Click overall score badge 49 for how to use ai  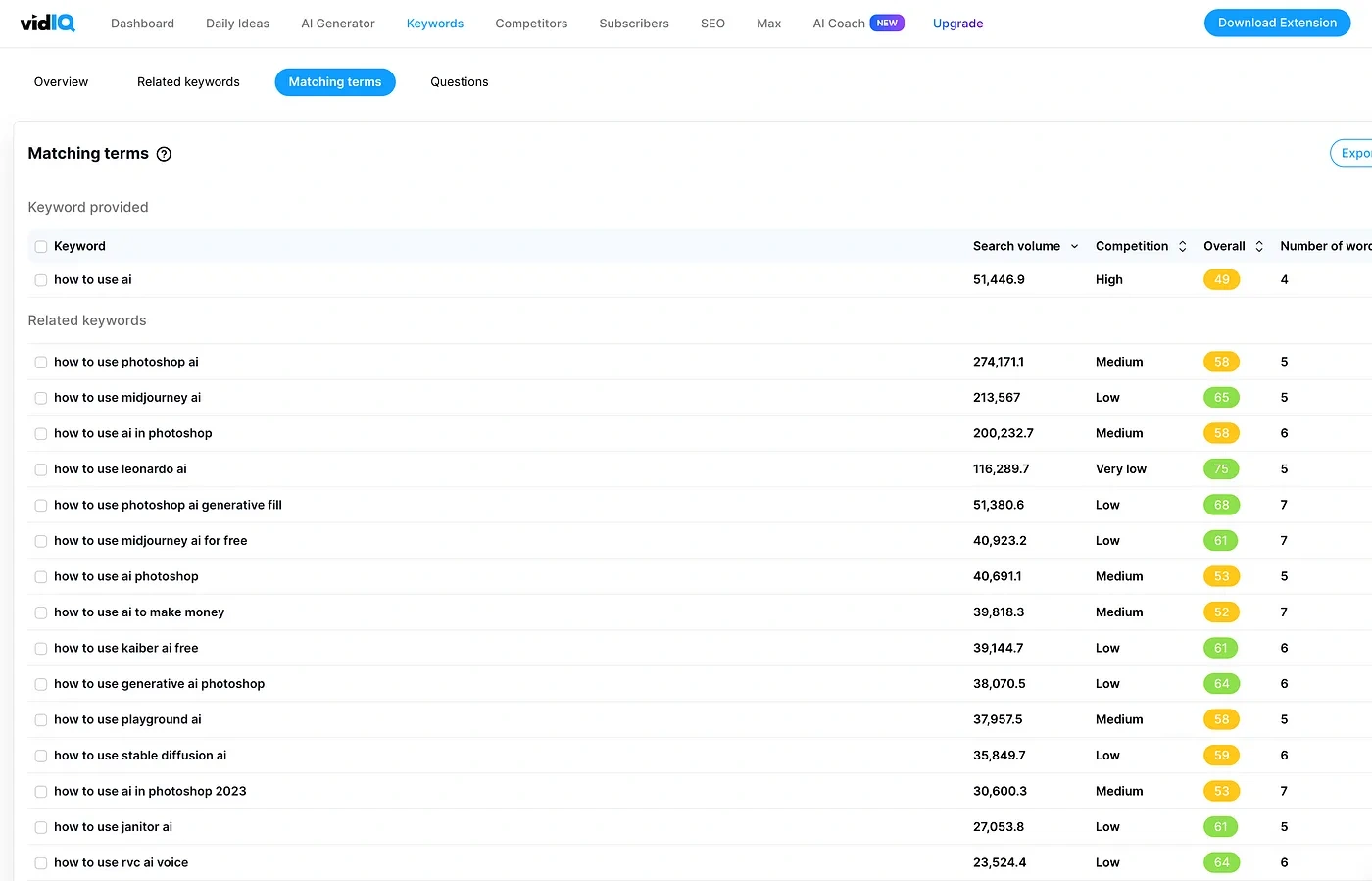point(1221,279)
